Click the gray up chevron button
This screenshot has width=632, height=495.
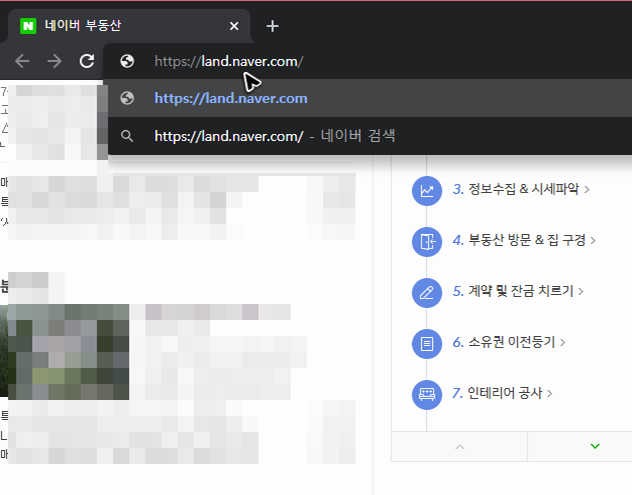pos(459,447)
